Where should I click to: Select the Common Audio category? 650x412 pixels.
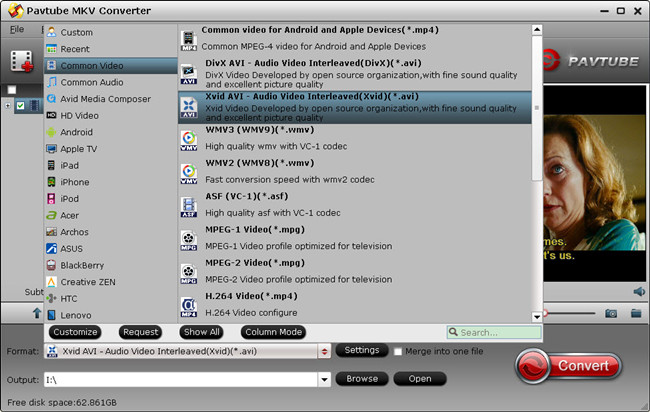click(x=92, y=82)
